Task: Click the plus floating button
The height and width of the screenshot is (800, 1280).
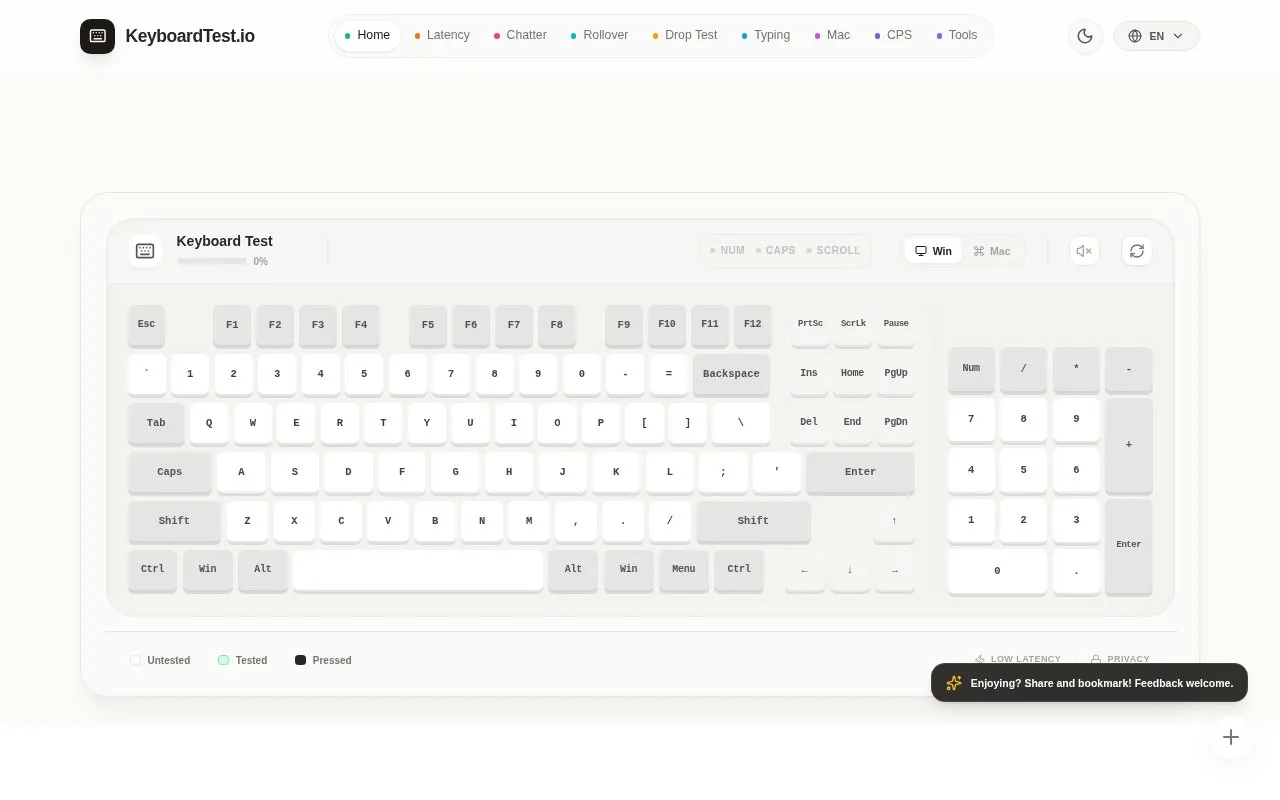Action: (x=1231, y=737)
